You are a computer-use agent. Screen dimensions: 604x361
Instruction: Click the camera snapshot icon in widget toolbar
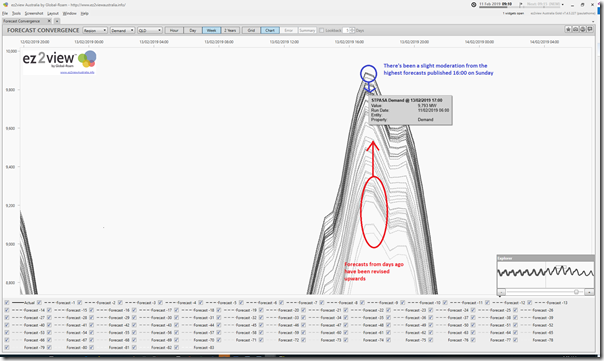pos(575,29)
